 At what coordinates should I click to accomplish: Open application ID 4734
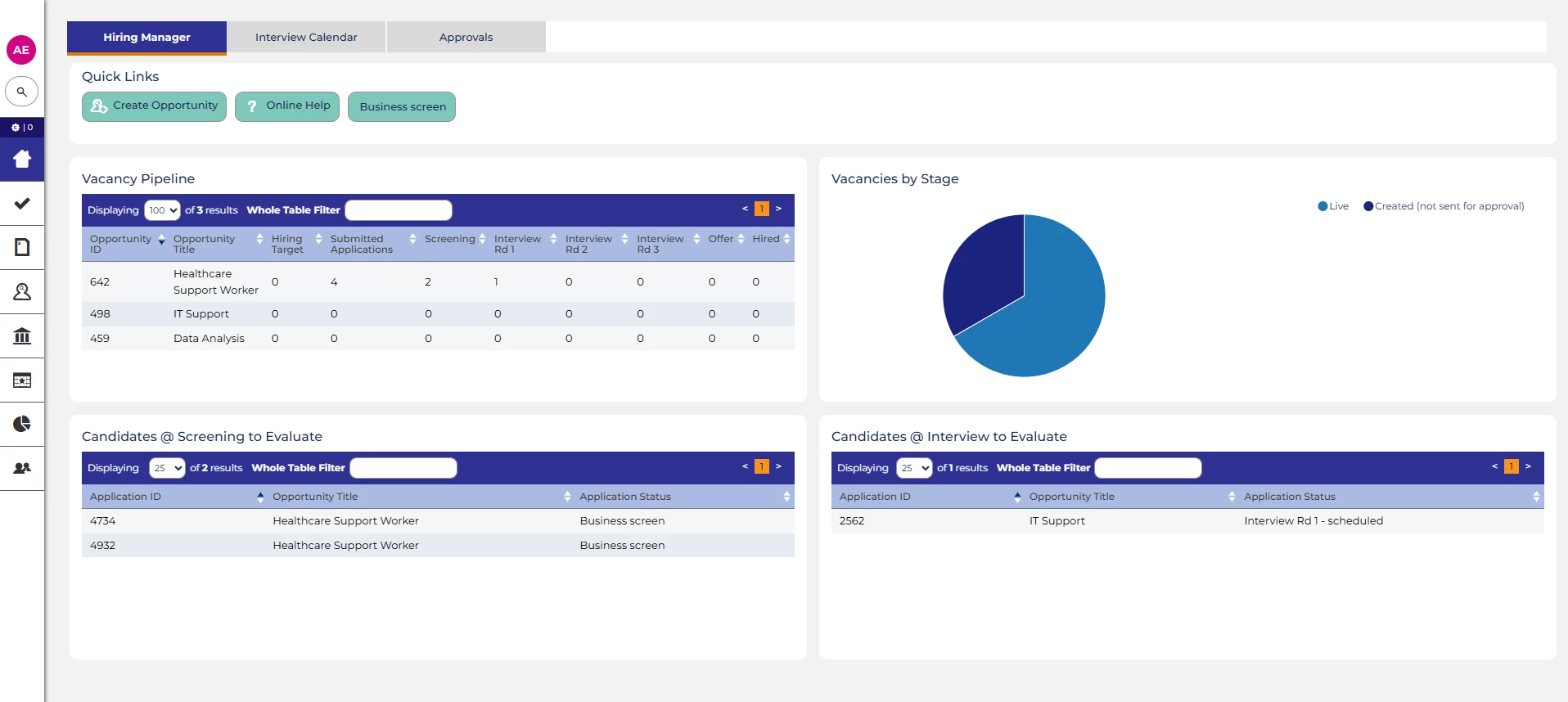coord(103,521)
